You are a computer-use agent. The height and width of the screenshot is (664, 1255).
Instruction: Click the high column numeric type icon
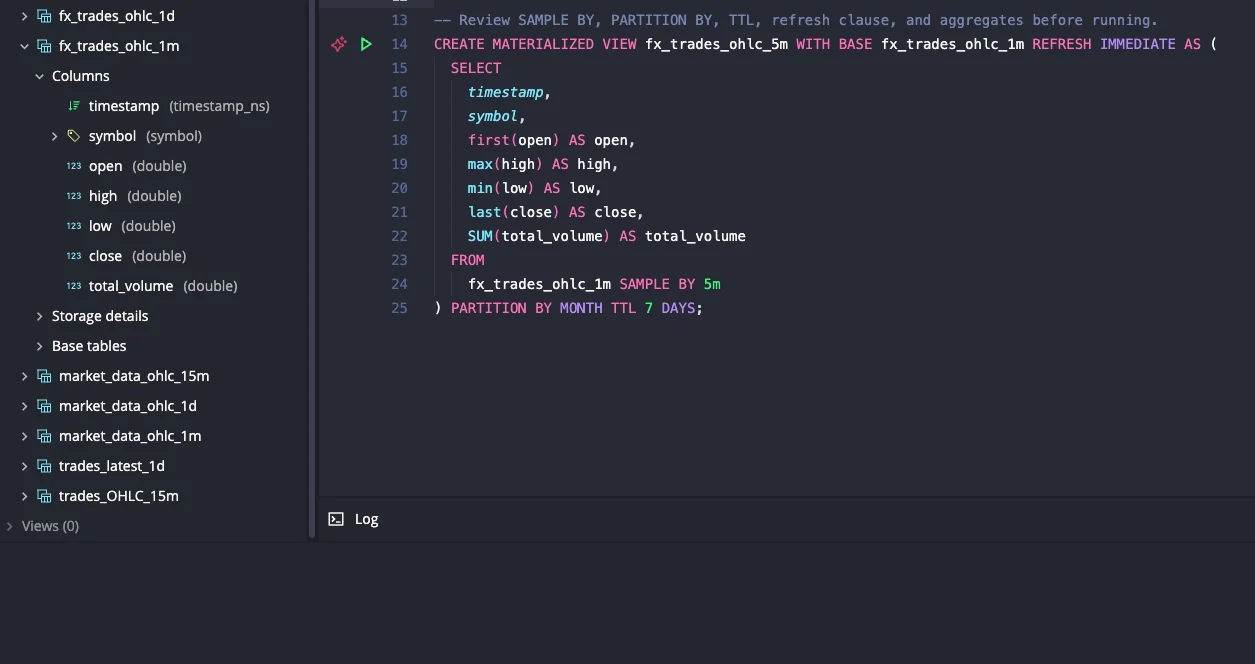point(74,196)
